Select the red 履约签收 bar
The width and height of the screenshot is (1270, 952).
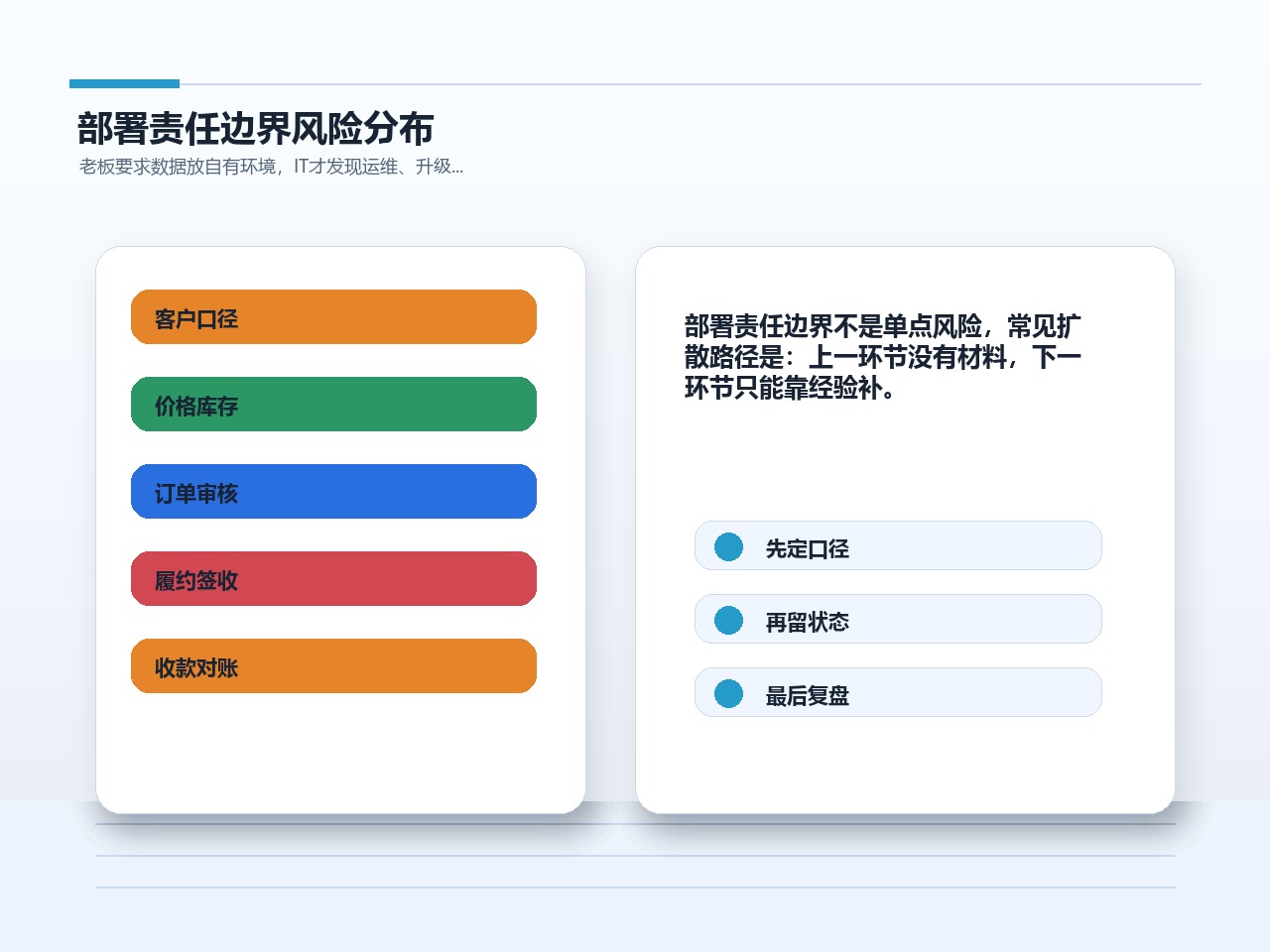(x=333, y=579)
